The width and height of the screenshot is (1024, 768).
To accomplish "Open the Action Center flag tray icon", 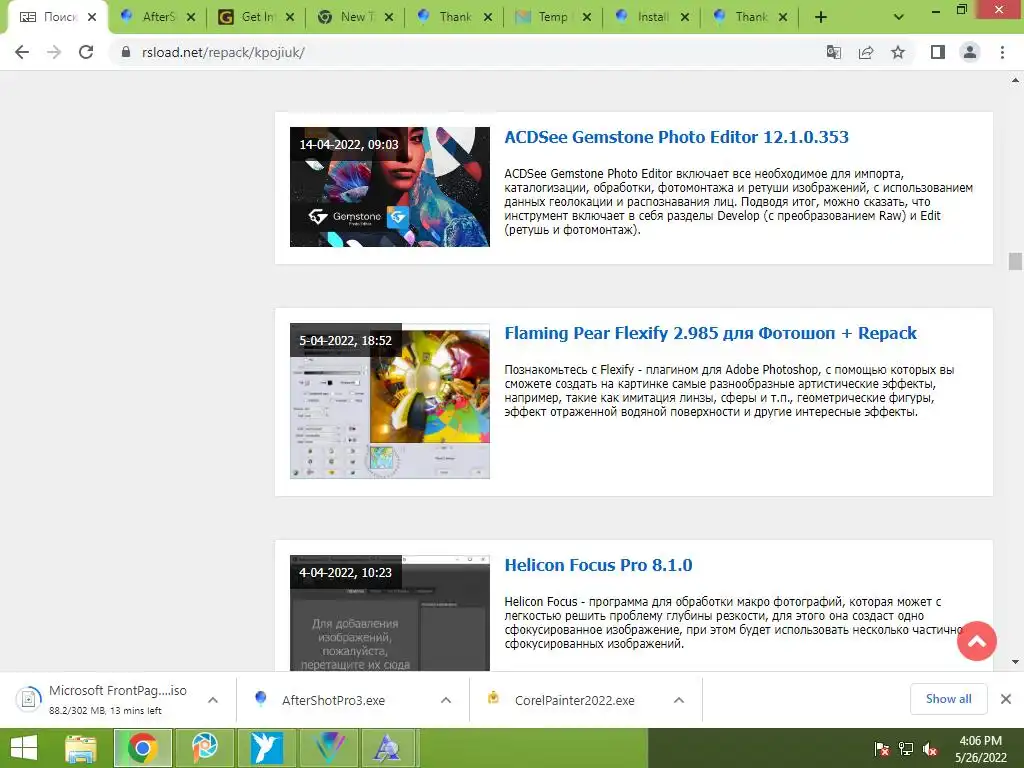I will click(x=882, y=749).
